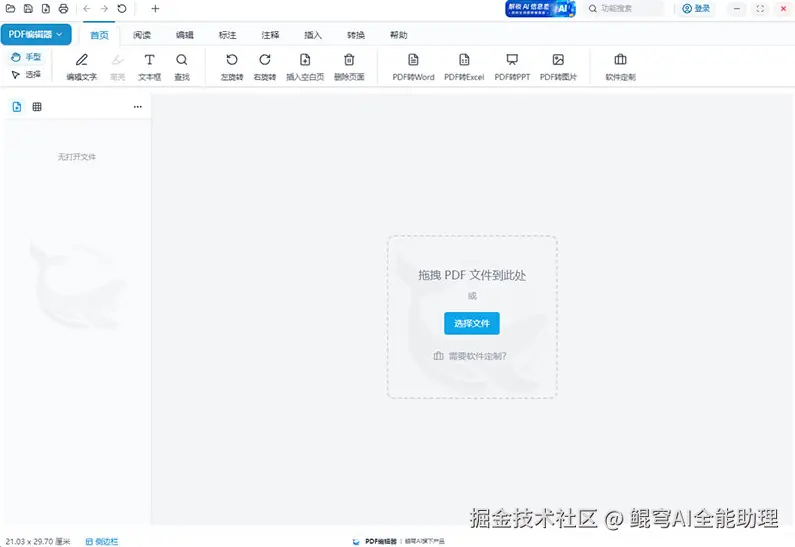Open the sidebar three-dots more menu
The image size is (795, 547).
coord(137,106)
